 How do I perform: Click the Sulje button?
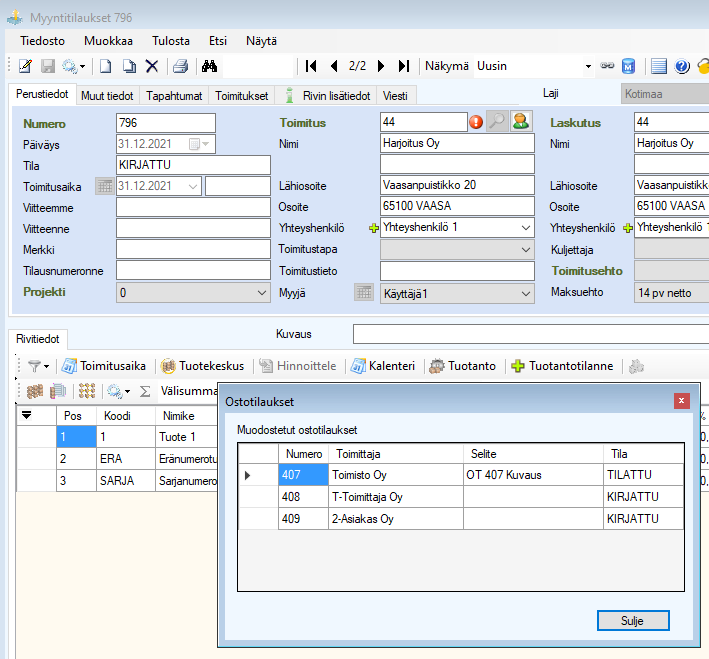[x=632, y=620]
